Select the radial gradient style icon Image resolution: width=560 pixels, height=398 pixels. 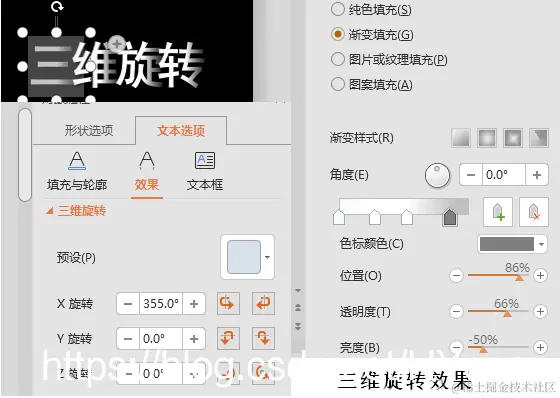[x=487, y=138]
